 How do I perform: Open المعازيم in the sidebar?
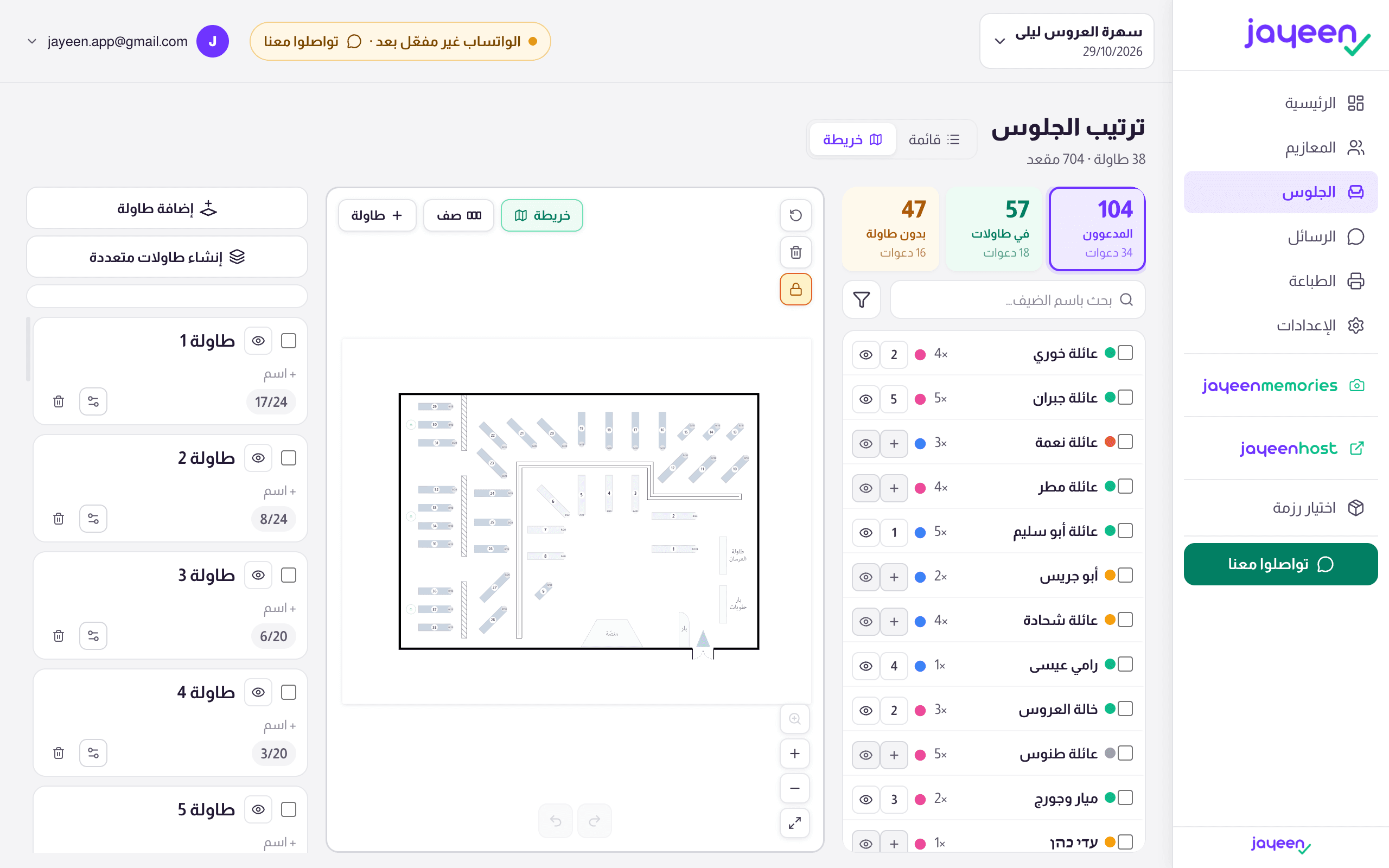tap(1280, 148)
